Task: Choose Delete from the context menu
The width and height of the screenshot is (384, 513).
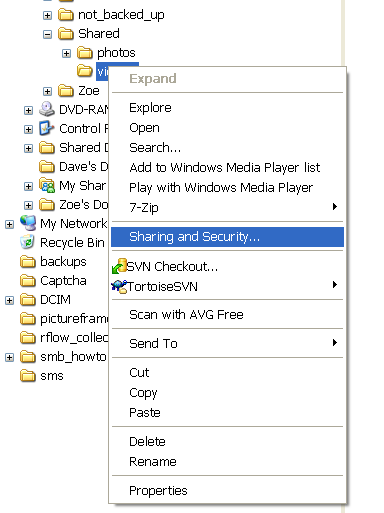Action: 227,441
